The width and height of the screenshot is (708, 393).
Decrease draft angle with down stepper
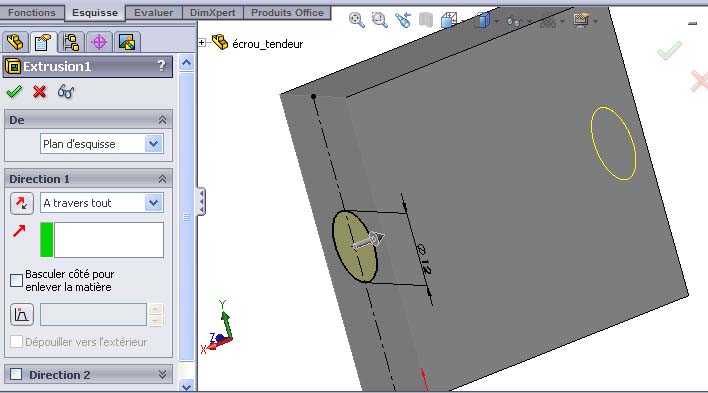click(155, 320)
